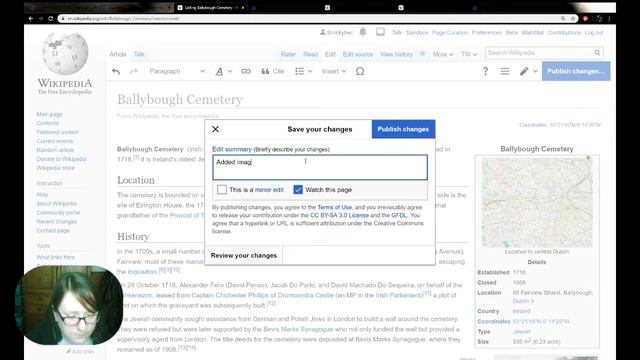Image resolution: width=640 pixels, height=360 pixels.
Task: Open the Paragraph format dropdown
Action: (x=177, y=71)
